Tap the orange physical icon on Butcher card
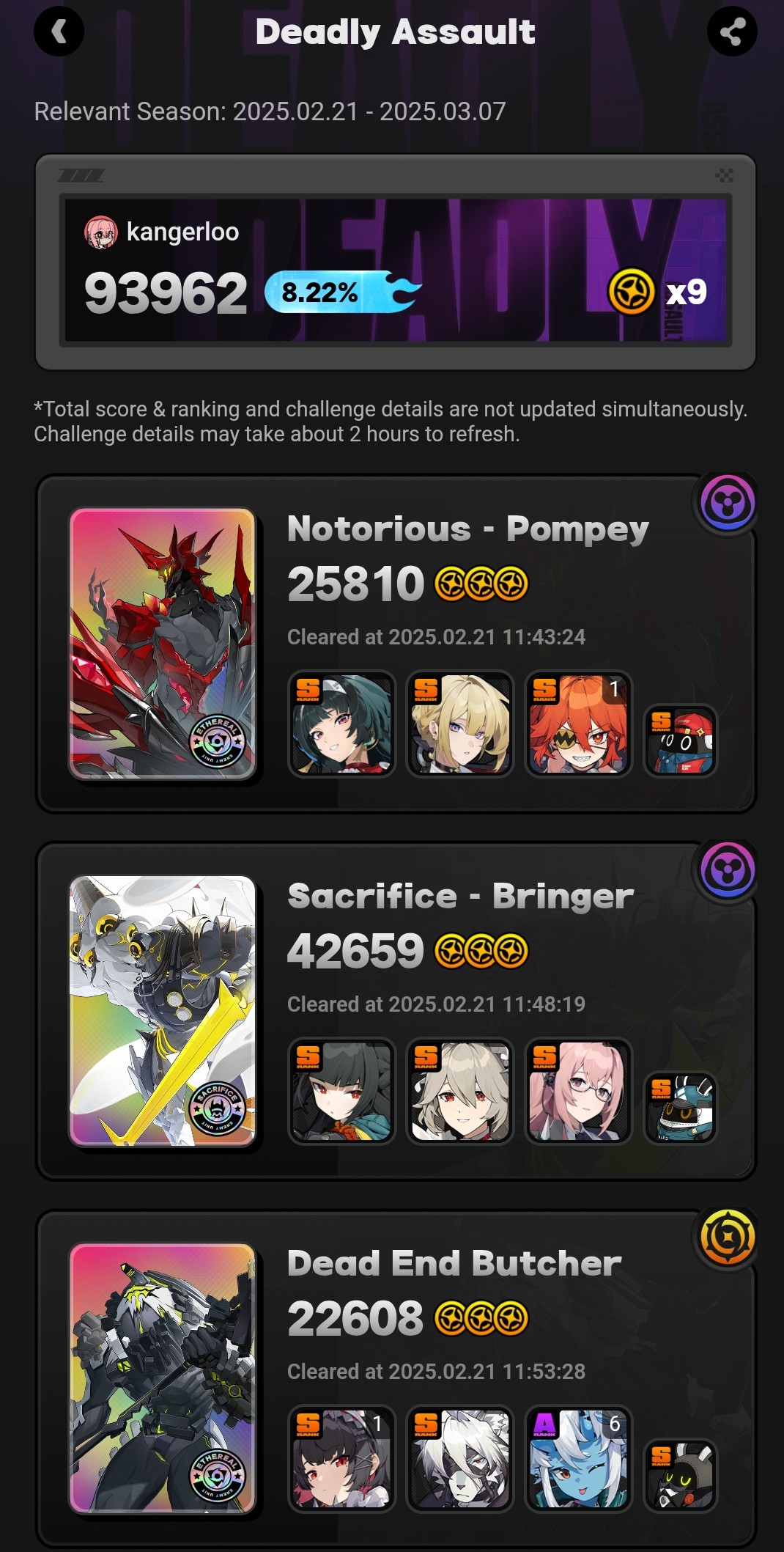This screenshot has height=1552, width=784. point(728,1238)
